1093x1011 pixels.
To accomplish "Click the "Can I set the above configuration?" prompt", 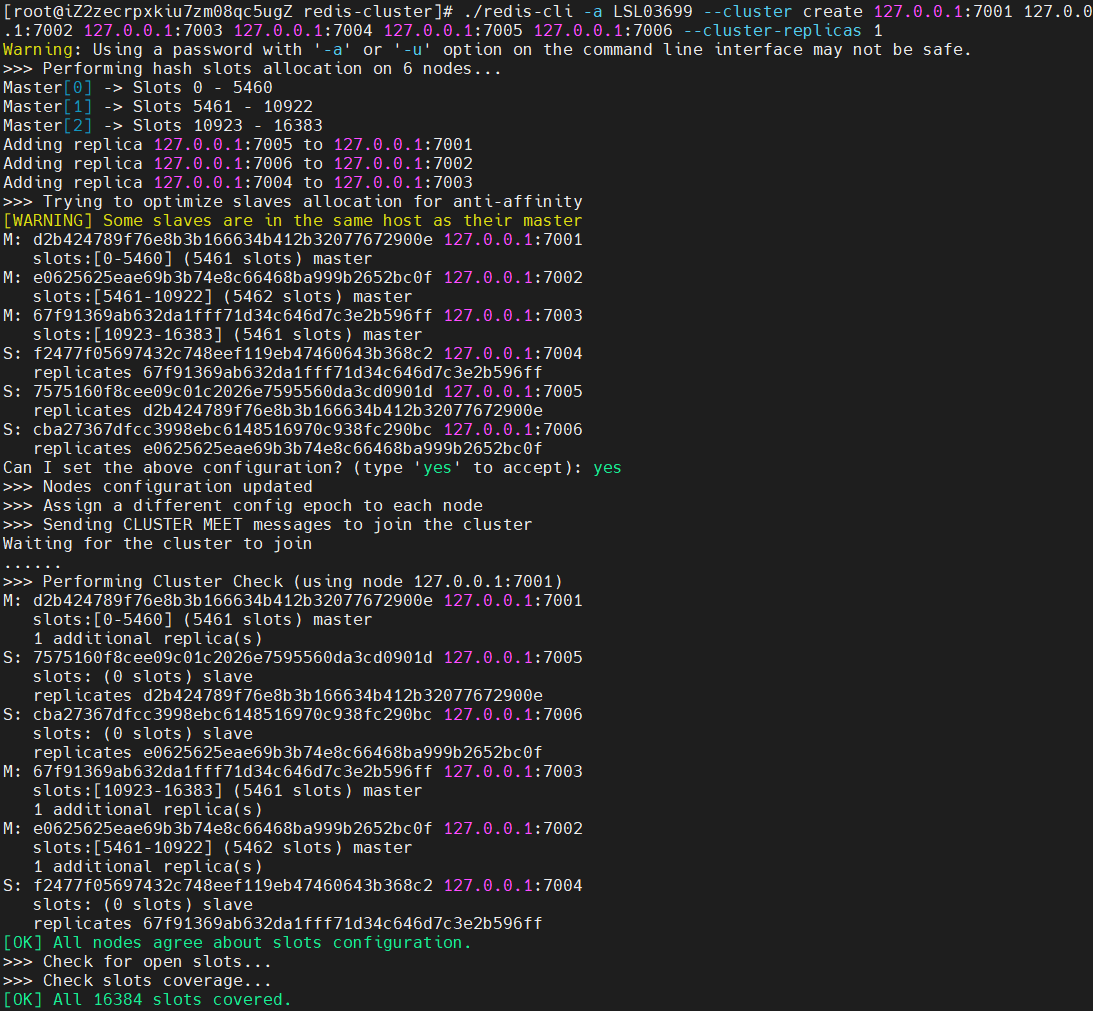I will pyautogui.click(x=293, y=468).
